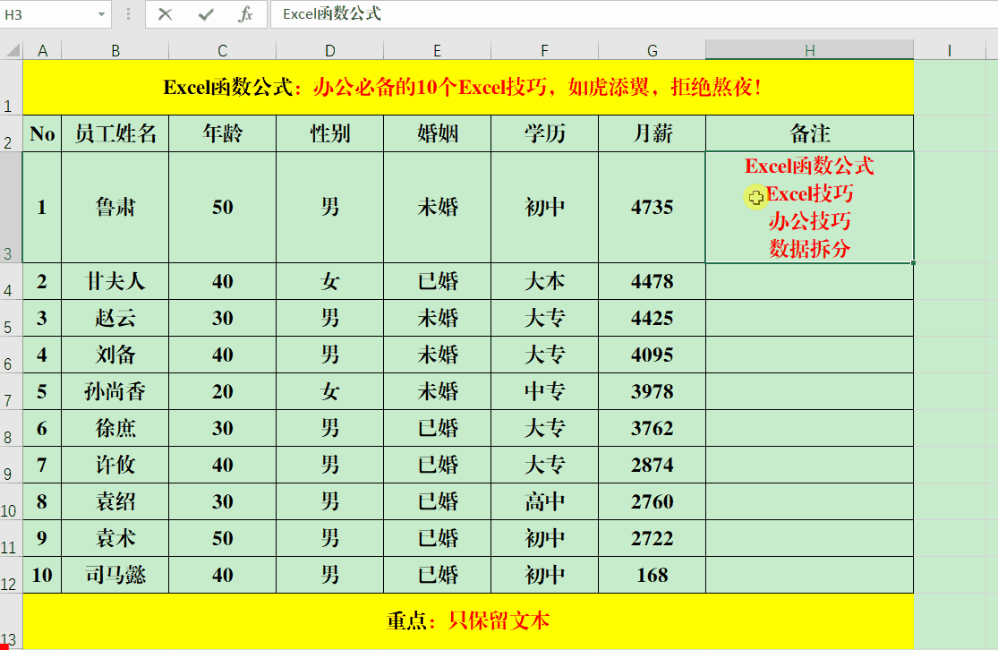Select column H by its header
Screen dimensions: 998x650
809,50
